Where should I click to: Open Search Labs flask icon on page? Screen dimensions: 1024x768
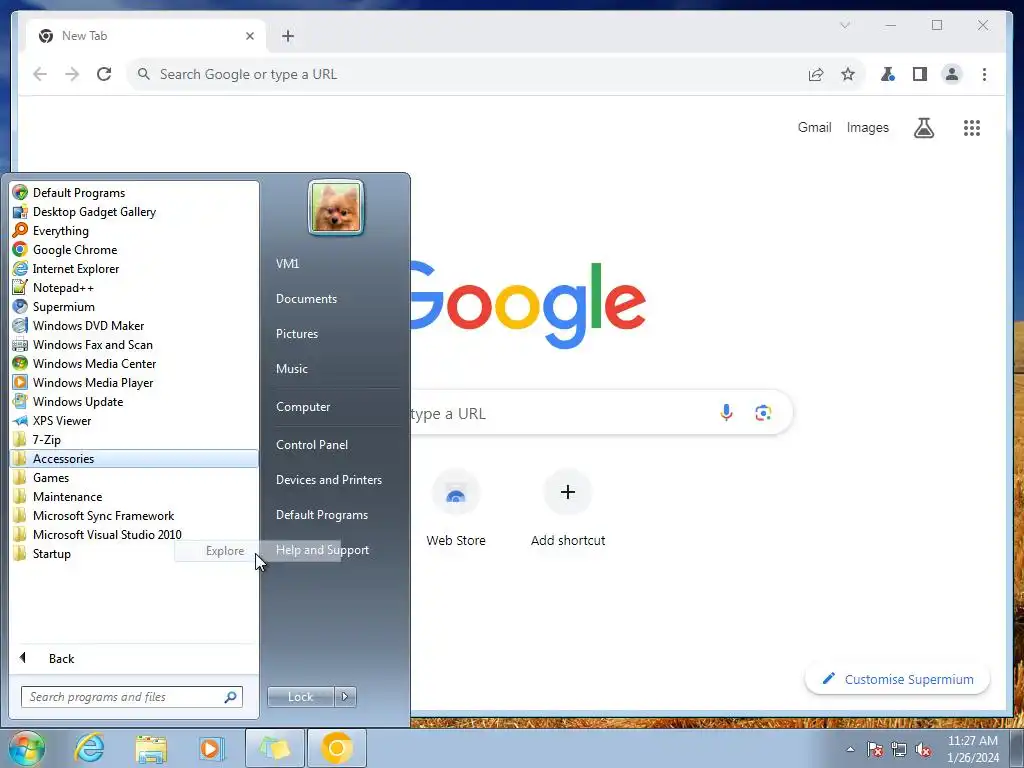coord(923,128)
